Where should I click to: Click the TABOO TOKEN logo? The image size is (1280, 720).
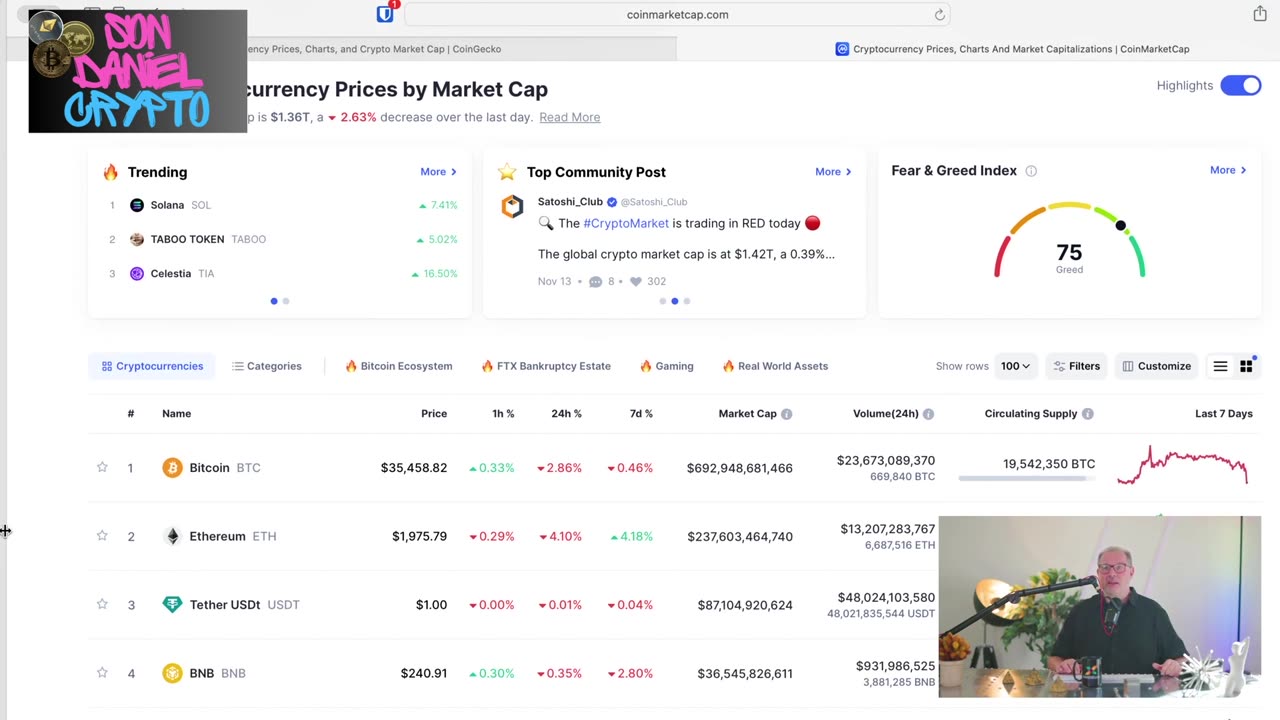click(x=137, y=239)
